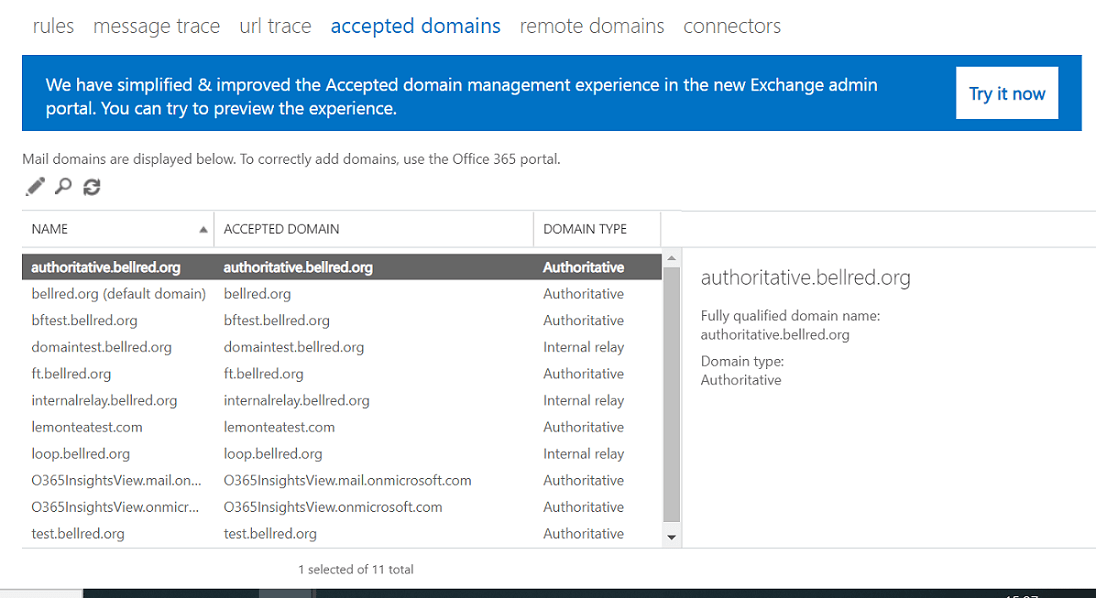Click the search magnifier icon
1096x598 pixels.
coord(64,187)
